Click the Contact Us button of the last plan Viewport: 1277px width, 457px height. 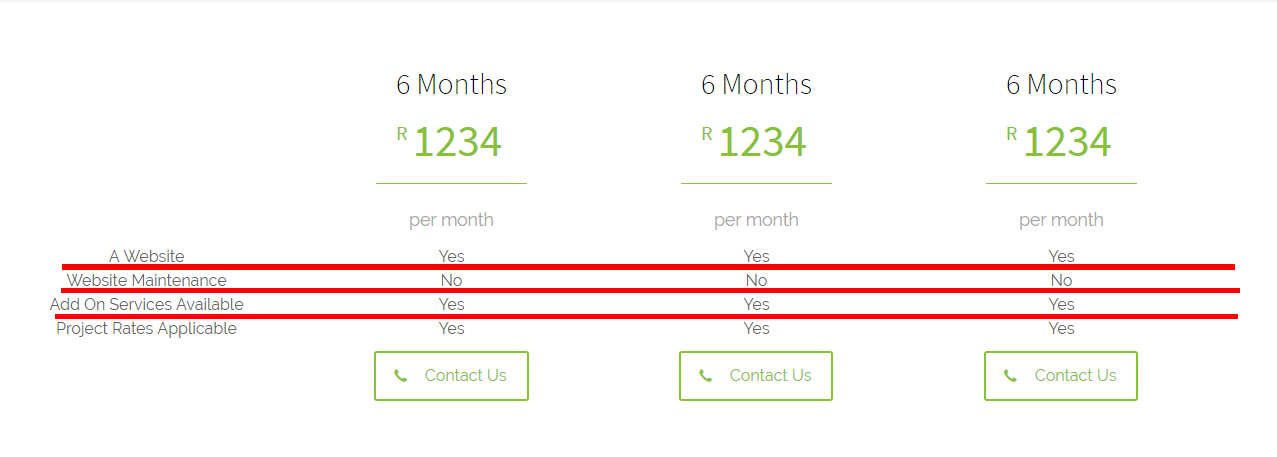1061,376
